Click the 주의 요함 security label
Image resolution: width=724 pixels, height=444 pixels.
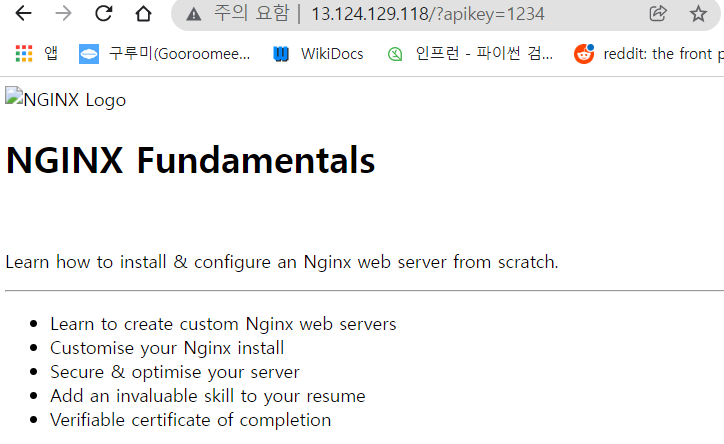click(x=252, y=13)
